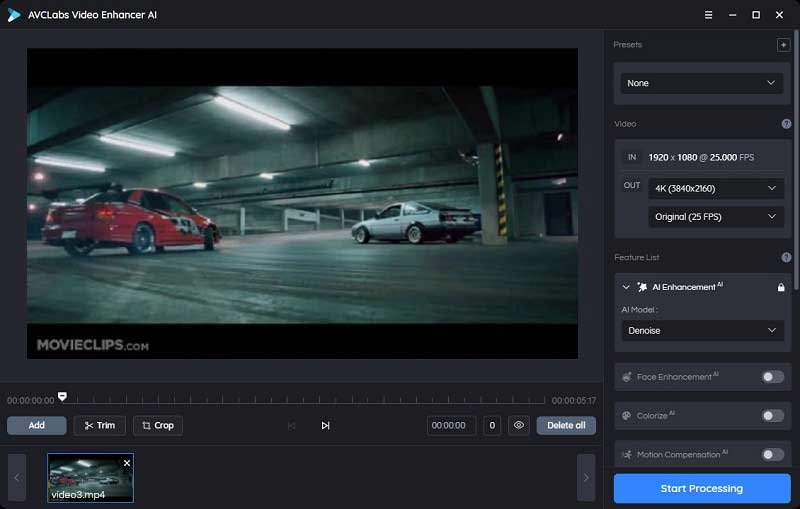
Task: Click the 00:00:00 time input field
Action: 451,425
